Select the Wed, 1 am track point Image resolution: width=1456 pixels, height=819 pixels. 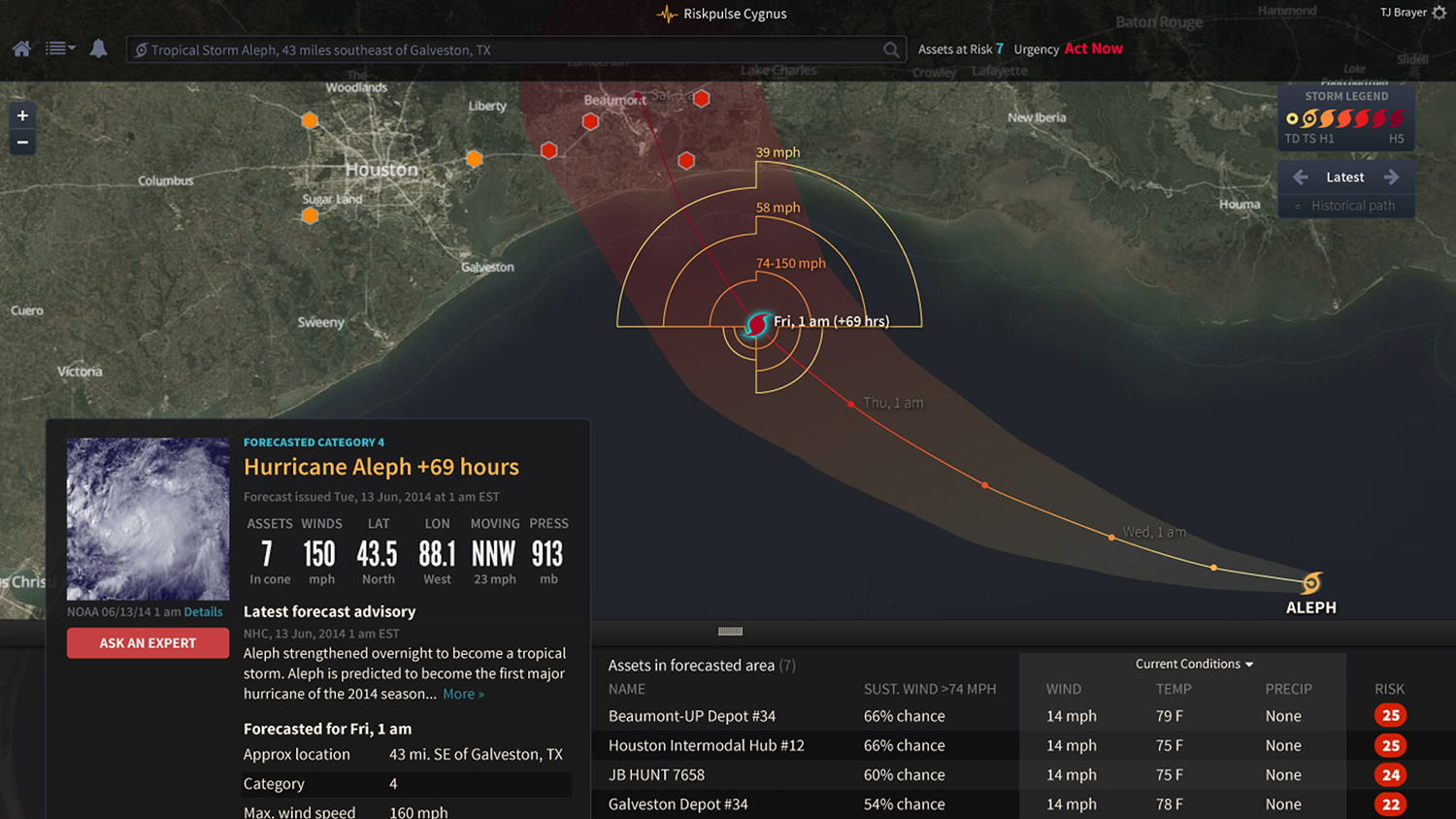(x=1111, y=537)
